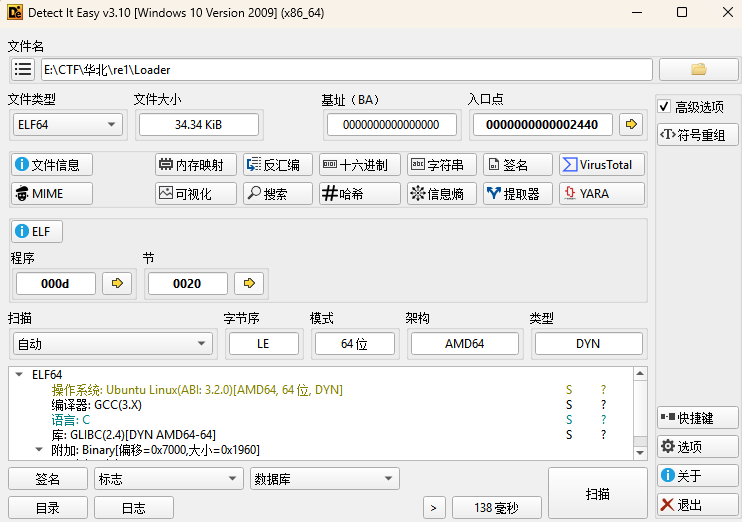The image size is (742, 522).
Task: Open 节 sections arrow button
Action: coord(249,283)
